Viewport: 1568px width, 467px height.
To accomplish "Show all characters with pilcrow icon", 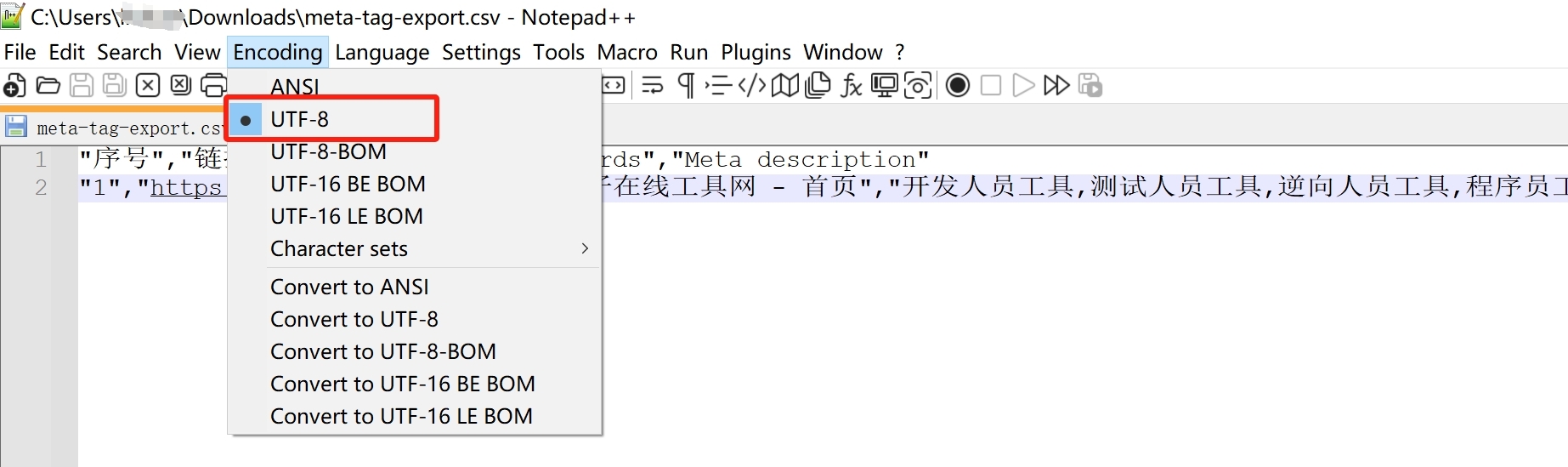I will pyautogui.click(x=686, y=86).
